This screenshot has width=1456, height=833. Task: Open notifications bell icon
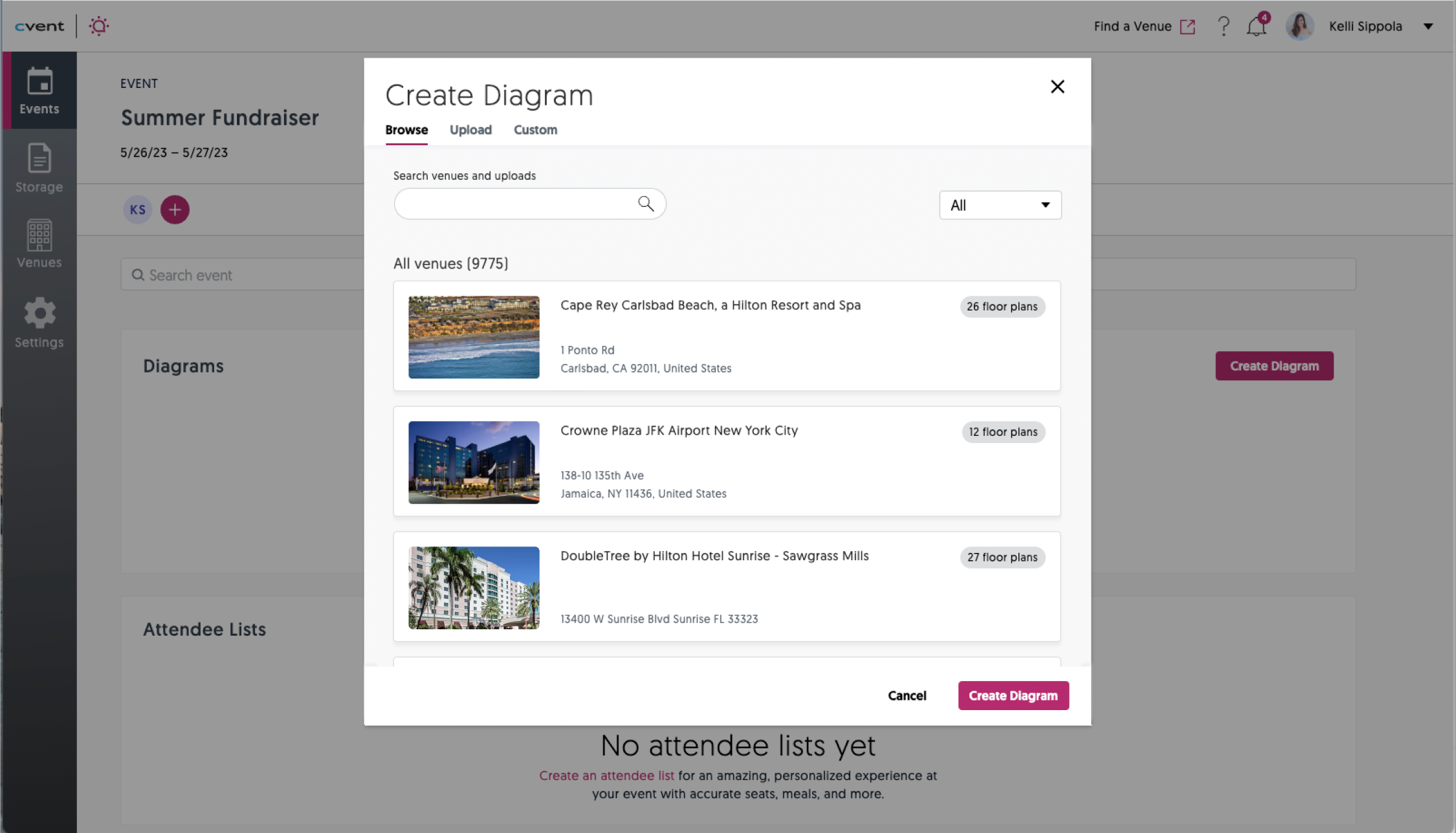pyautogui.click(x=1257, y=26)
